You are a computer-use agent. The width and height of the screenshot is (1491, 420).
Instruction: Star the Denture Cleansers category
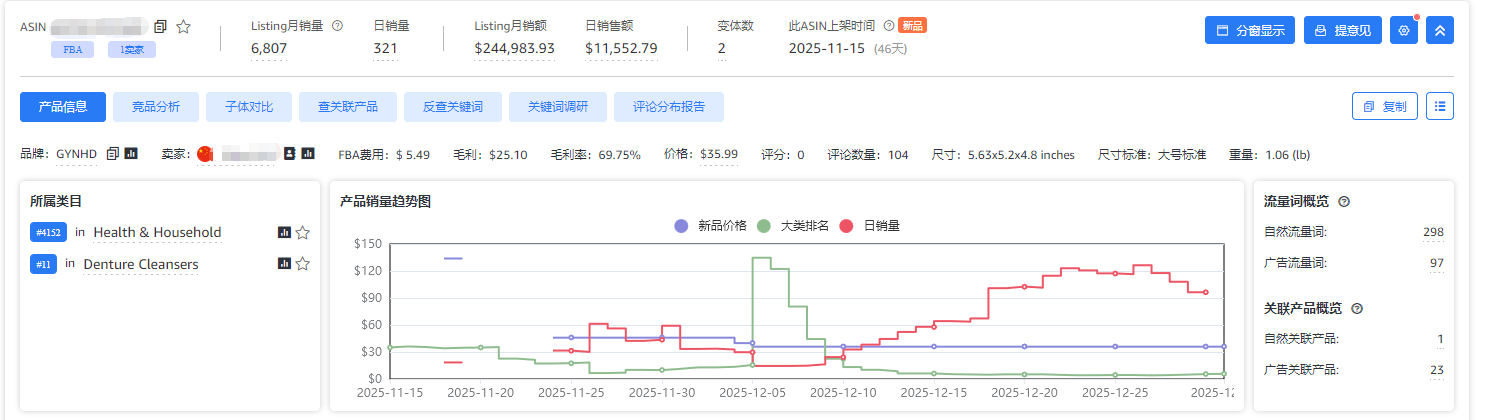[x=303, y=264]
